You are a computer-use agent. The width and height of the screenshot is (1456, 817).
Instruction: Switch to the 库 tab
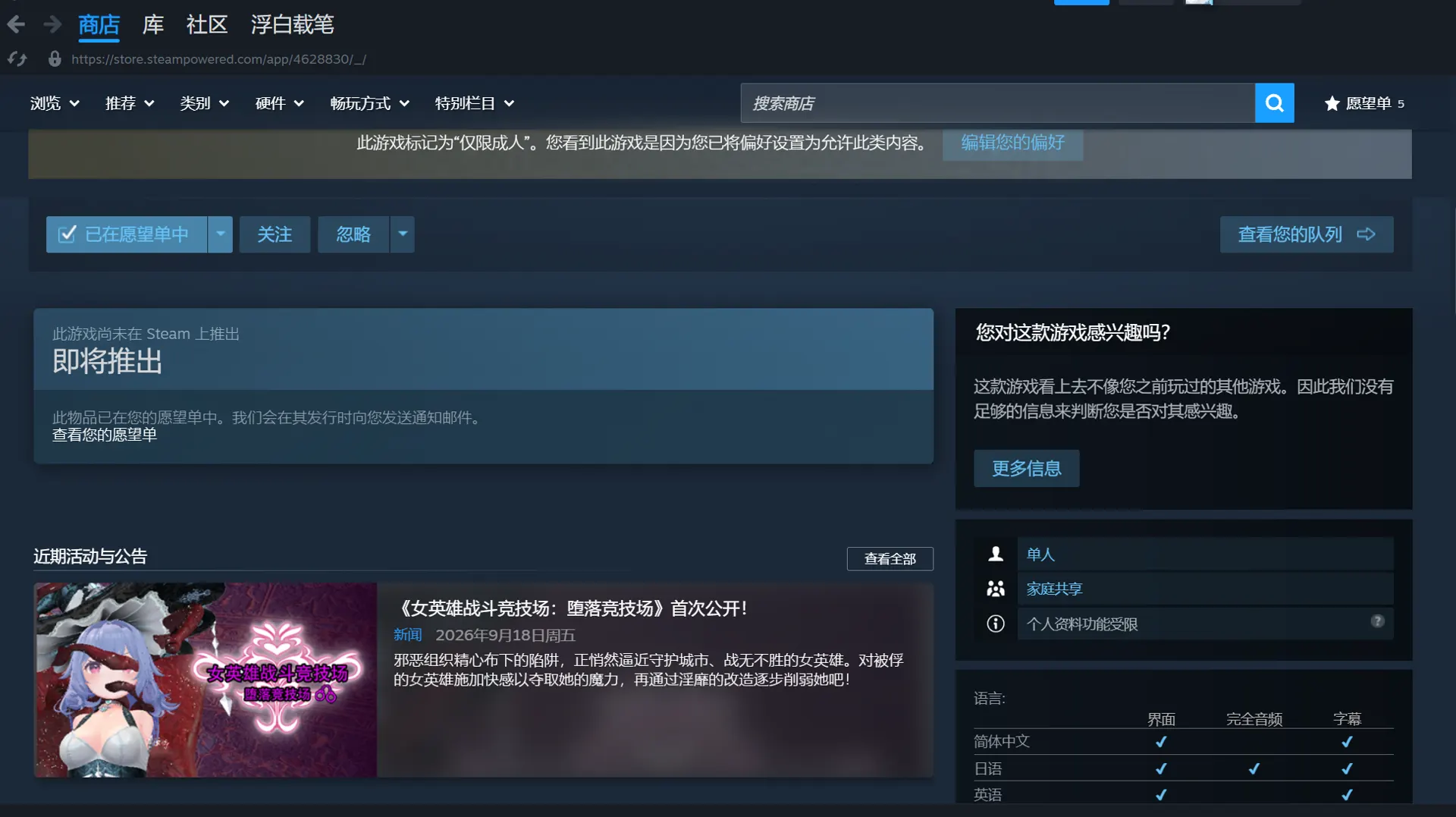153,25
